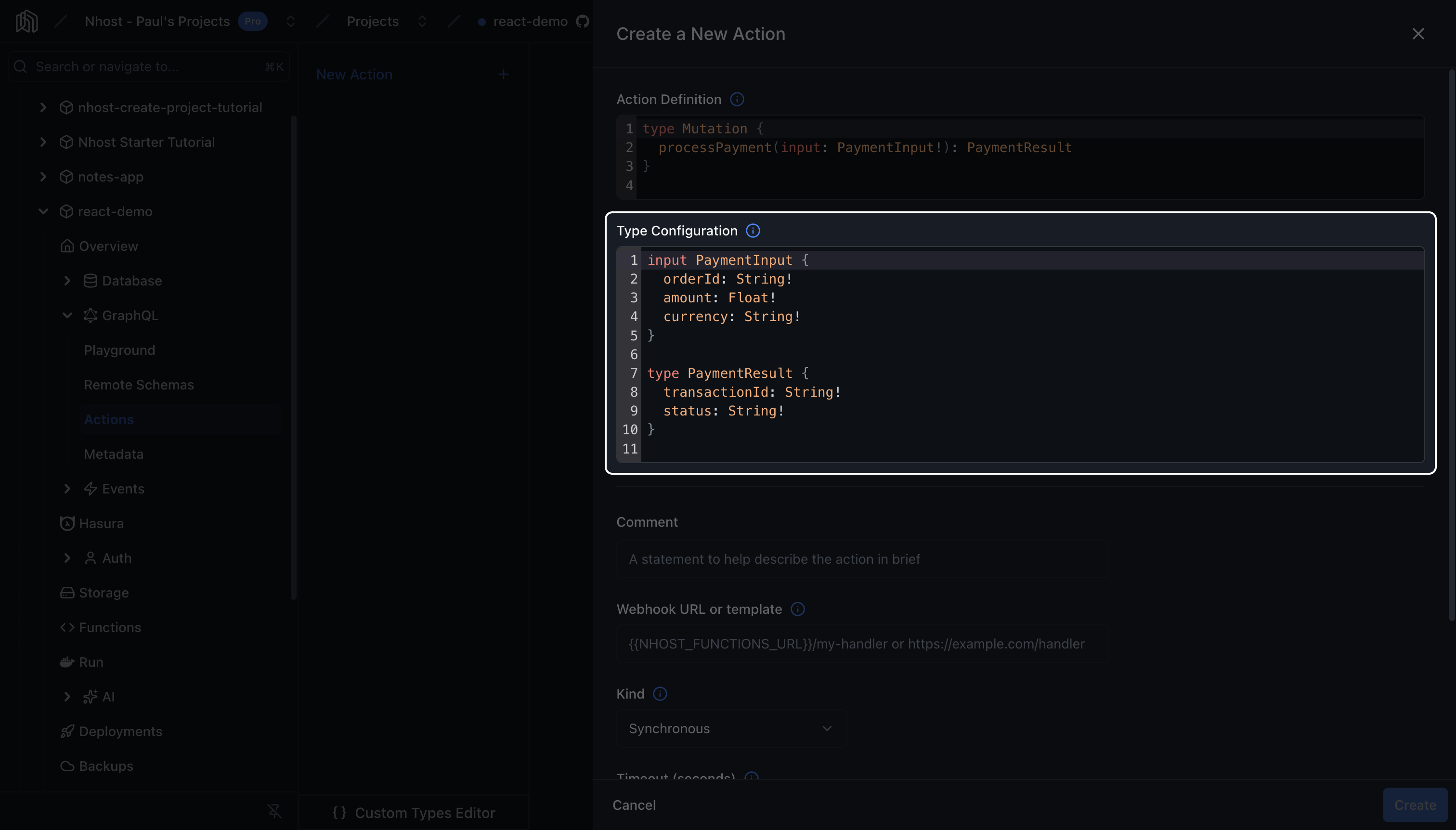Click the Functions code icon
This screenshot has width=1456, height=830.
(67, 627)
